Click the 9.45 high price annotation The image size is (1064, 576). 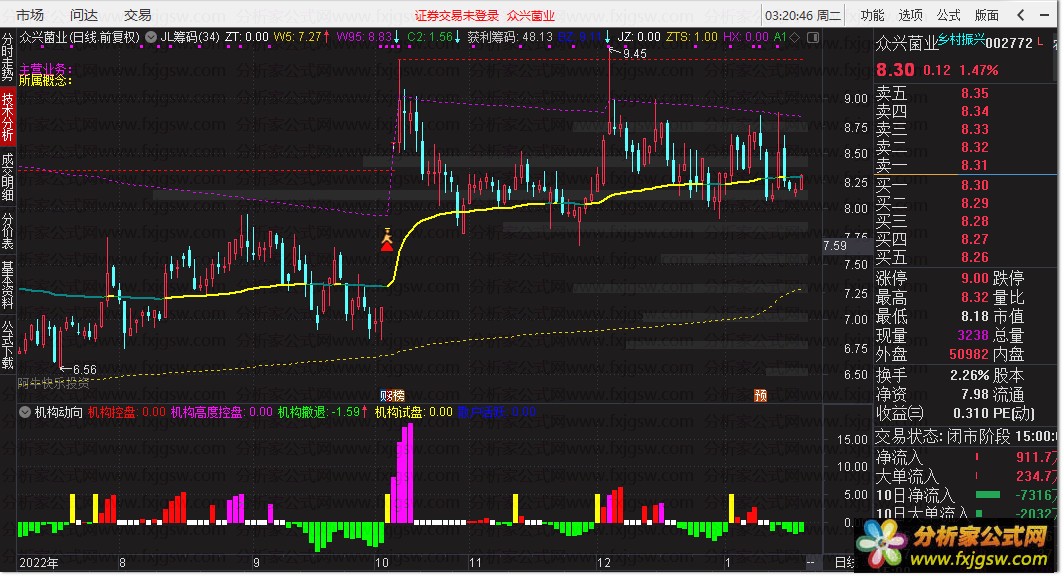click(x=634, y=54)
